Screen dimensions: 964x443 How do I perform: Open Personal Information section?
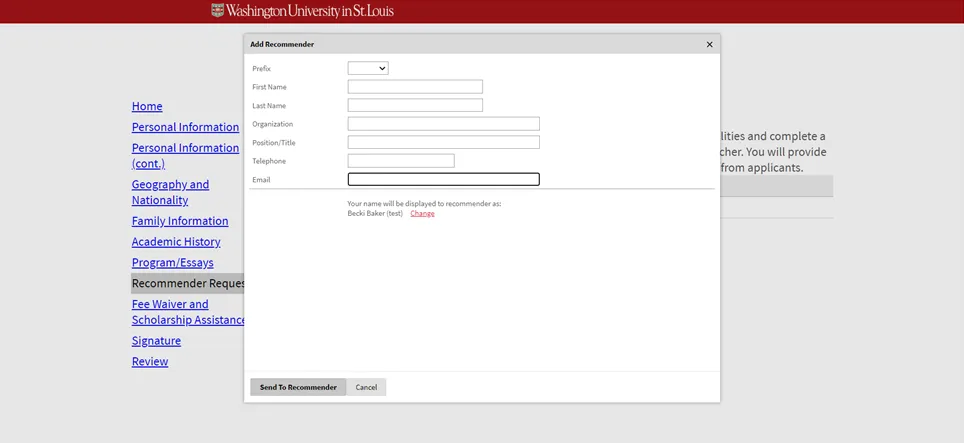[185, 127]
